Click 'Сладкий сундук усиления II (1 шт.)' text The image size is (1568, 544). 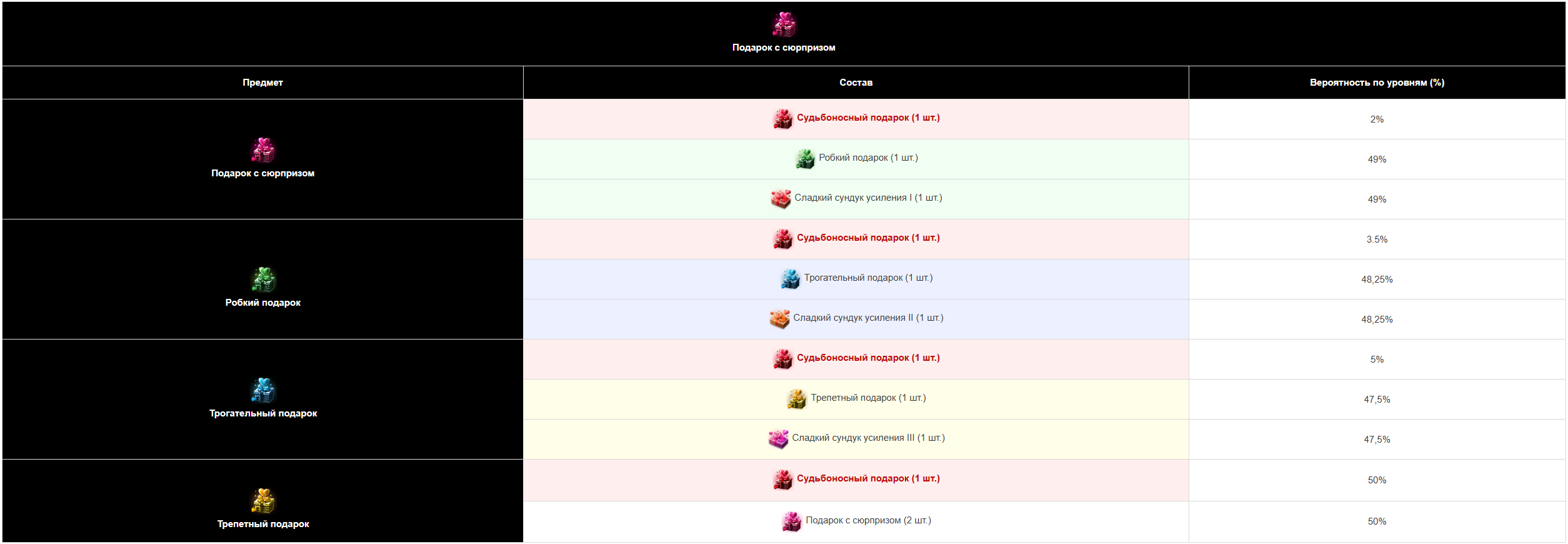[x=868, y=318]
